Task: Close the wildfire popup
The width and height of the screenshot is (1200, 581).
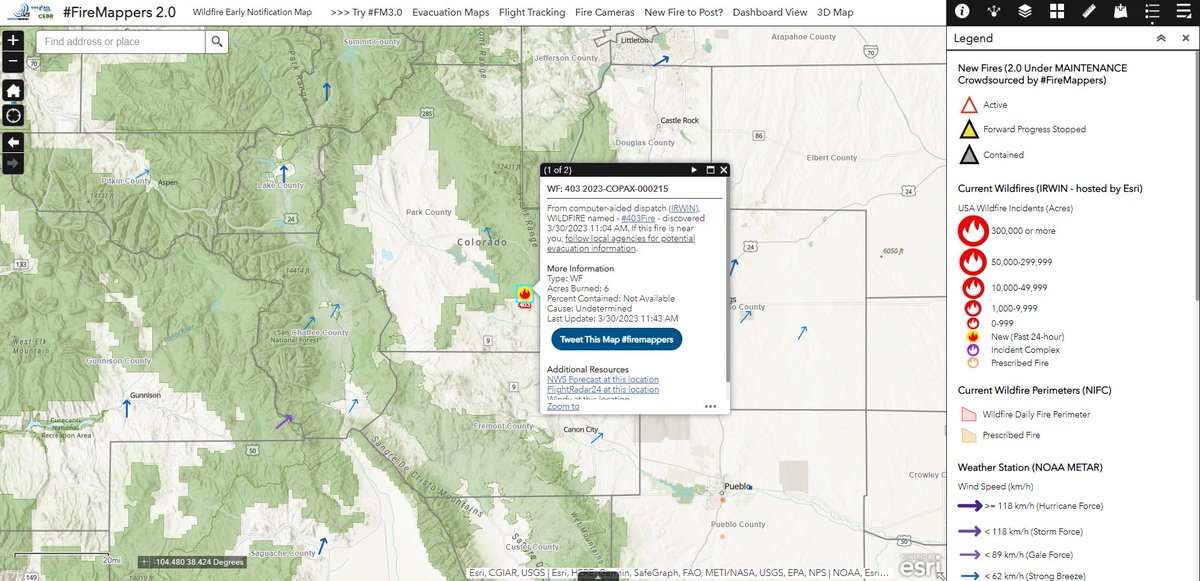Action: pos(723,170)
